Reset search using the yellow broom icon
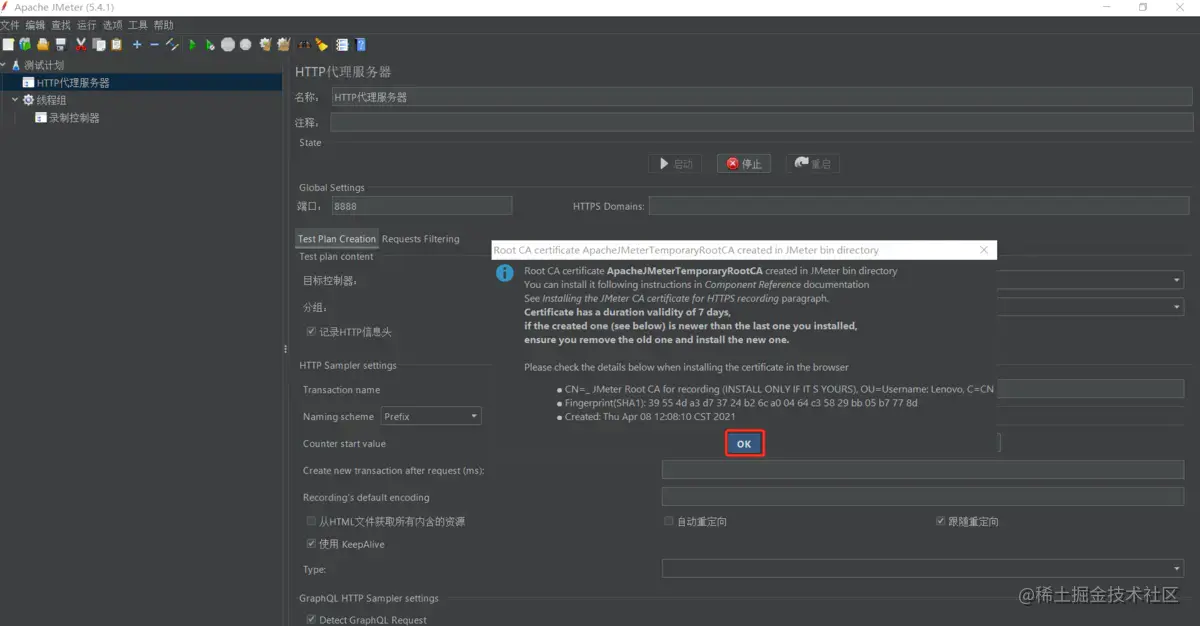The width and height of the screenshot is (1200, 626). pos(321,44)
